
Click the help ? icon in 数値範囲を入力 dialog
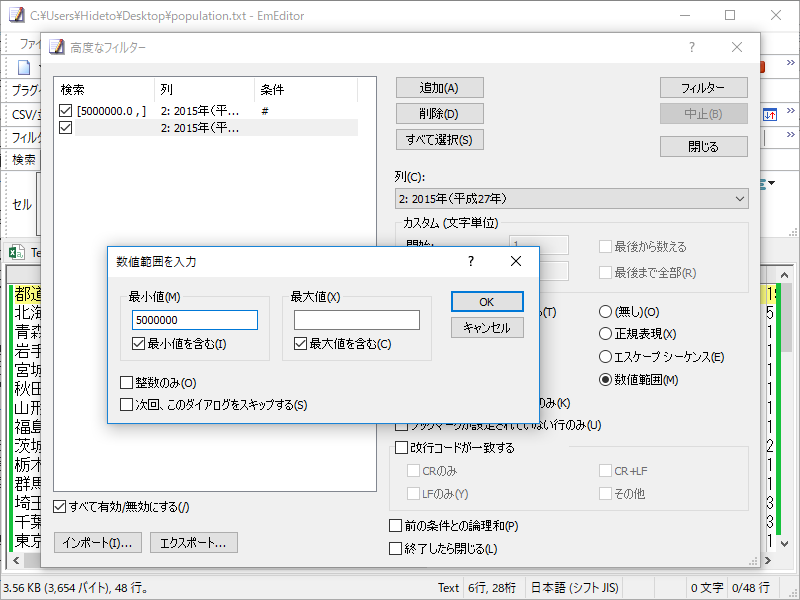(x=470, y=261)
